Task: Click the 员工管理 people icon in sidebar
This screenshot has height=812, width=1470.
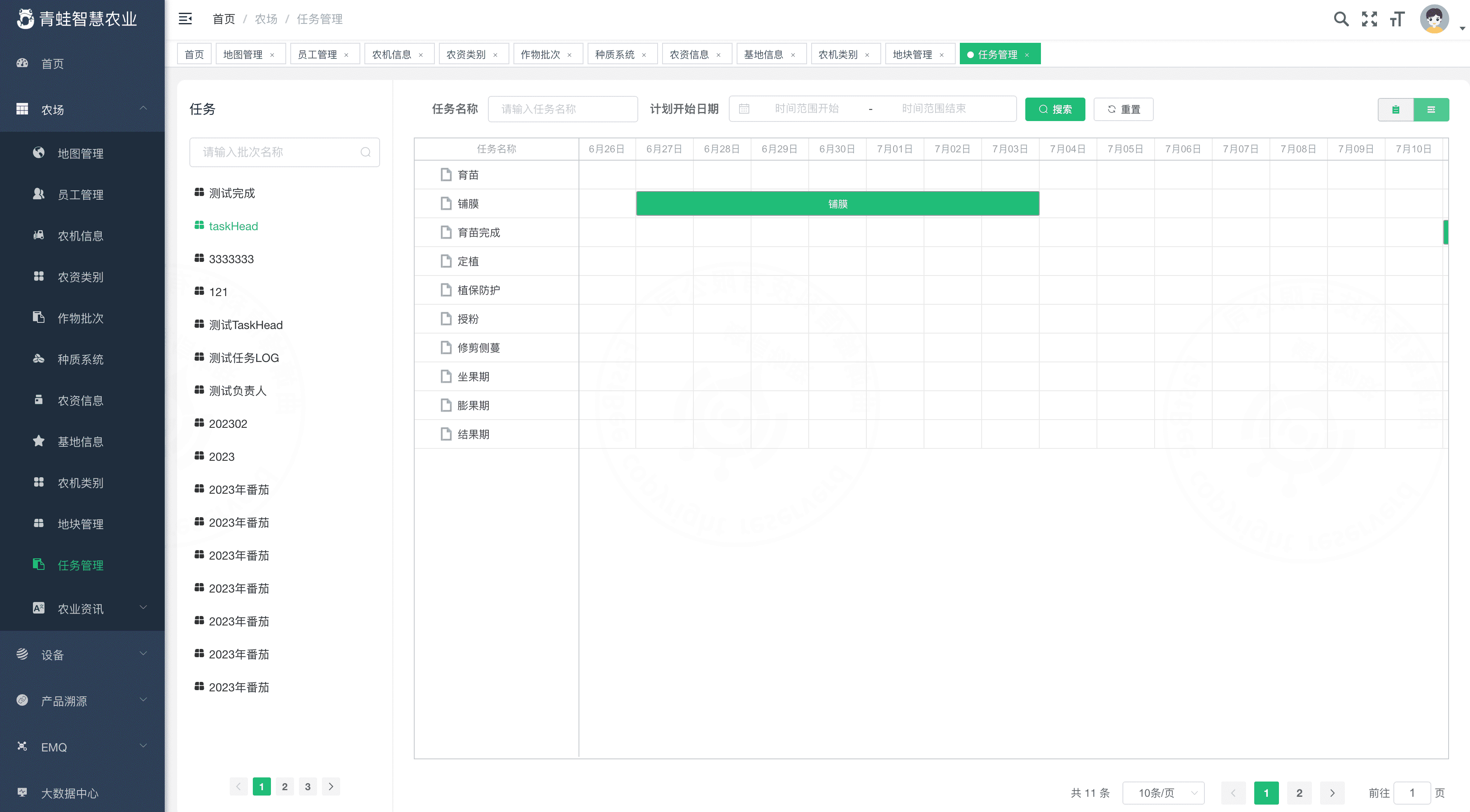Action: pyautogui.click(x=39, y=194)
